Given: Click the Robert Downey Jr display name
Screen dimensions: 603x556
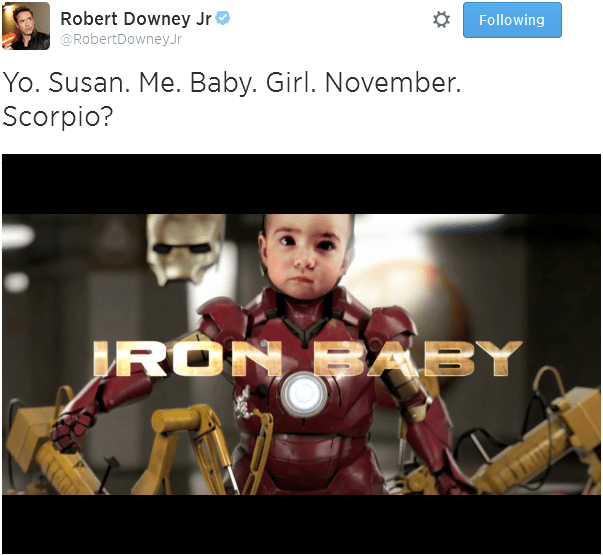Looking at the screenshot, I should [x=136, y=19].
